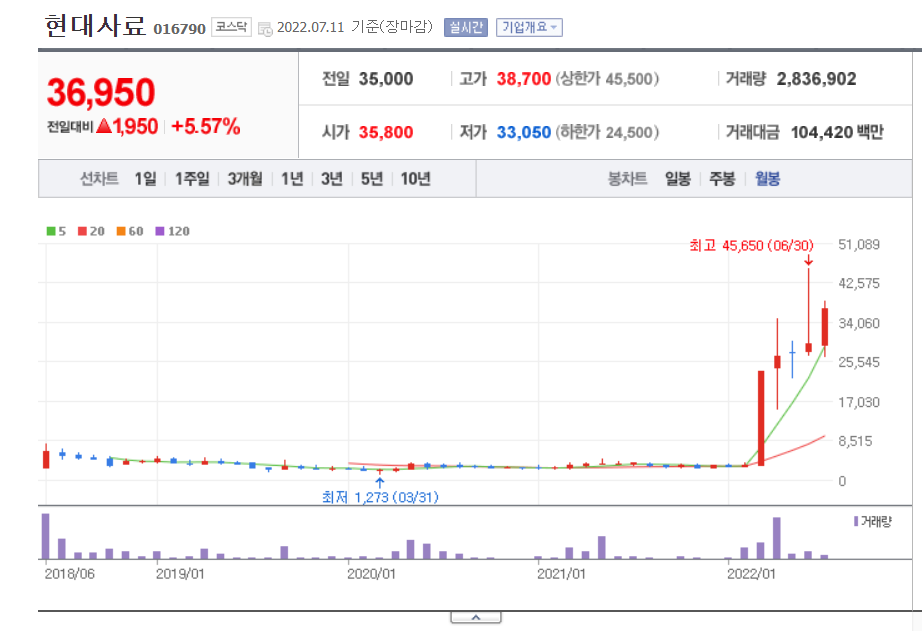
Task: Click the previous close value 35,000
Action: [386, 79]
